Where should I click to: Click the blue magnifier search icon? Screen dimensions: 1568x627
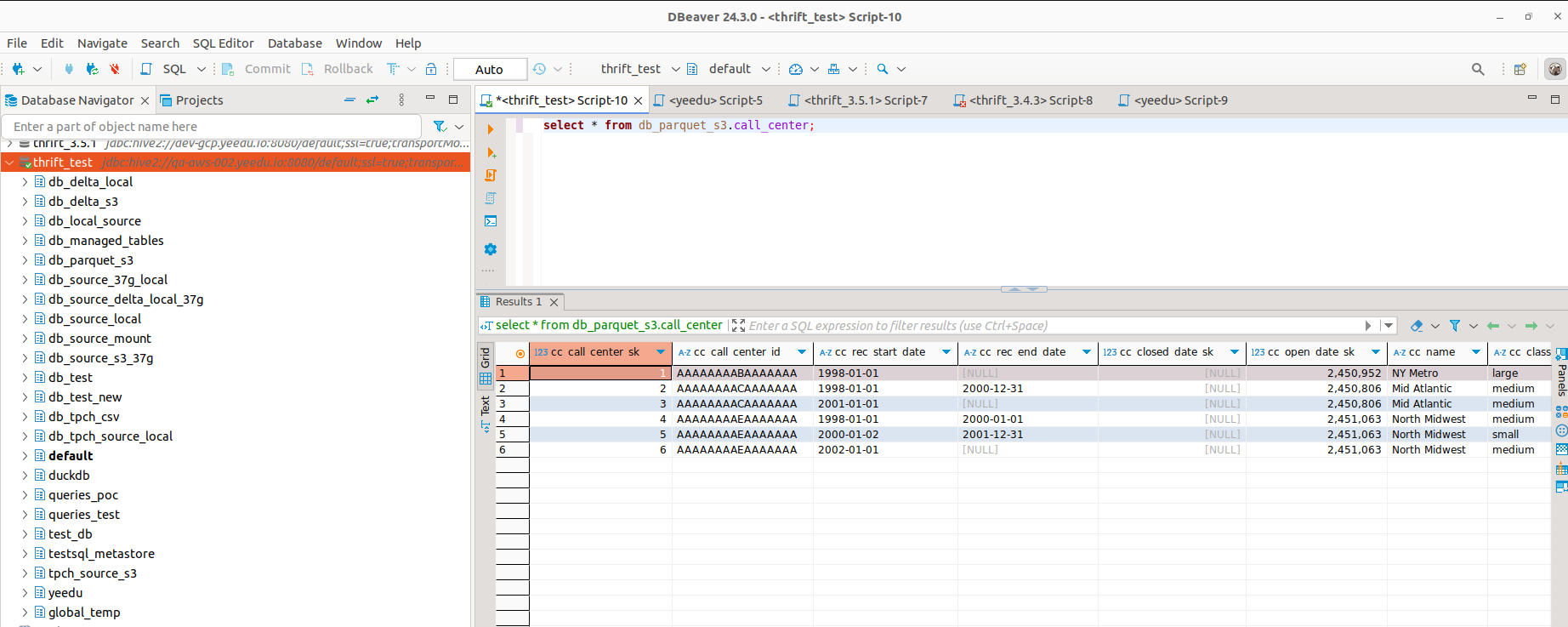pos(883,69)
